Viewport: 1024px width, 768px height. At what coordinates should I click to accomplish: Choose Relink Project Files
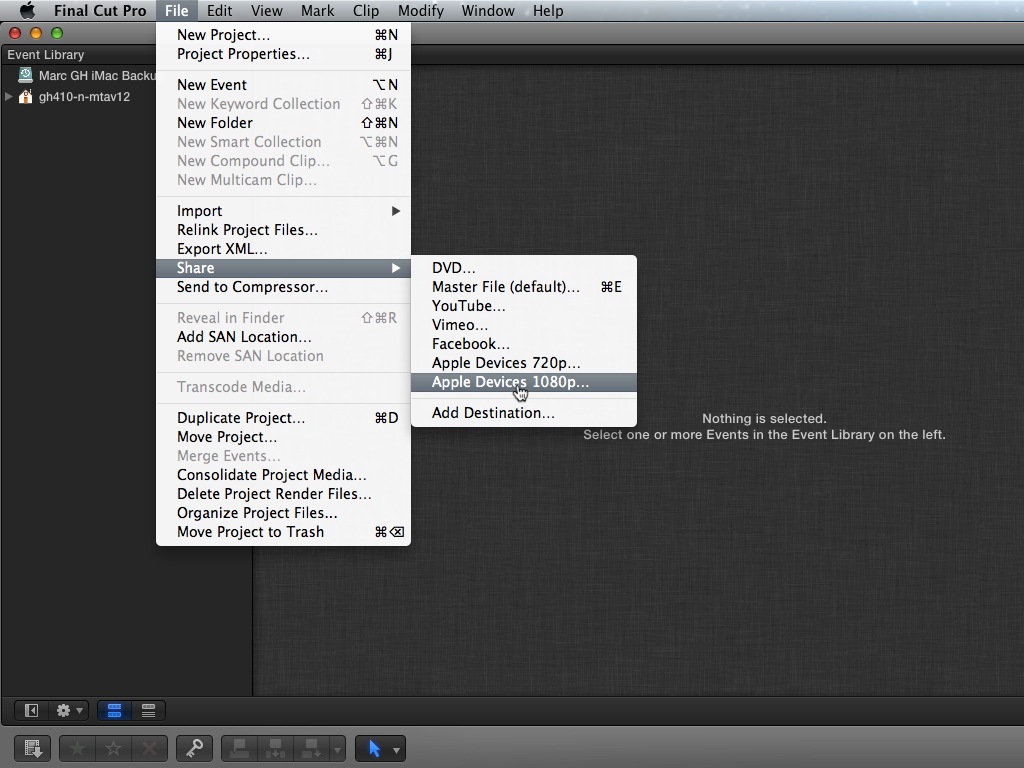(x=283, y=229)
